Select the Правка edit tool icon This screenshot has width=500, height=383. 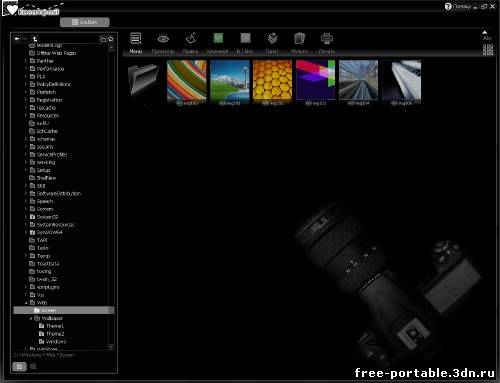click(x=191, y=39)
